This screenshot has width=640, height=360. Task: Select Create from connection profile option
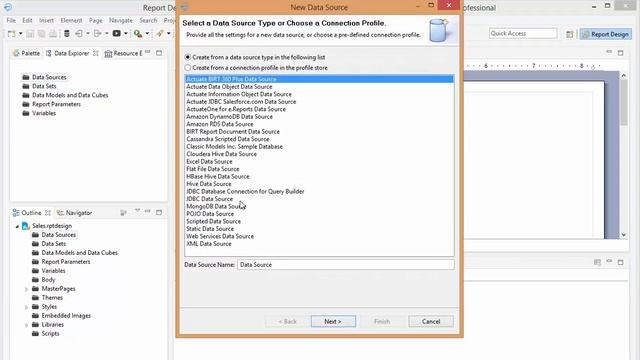coord(188,68)
